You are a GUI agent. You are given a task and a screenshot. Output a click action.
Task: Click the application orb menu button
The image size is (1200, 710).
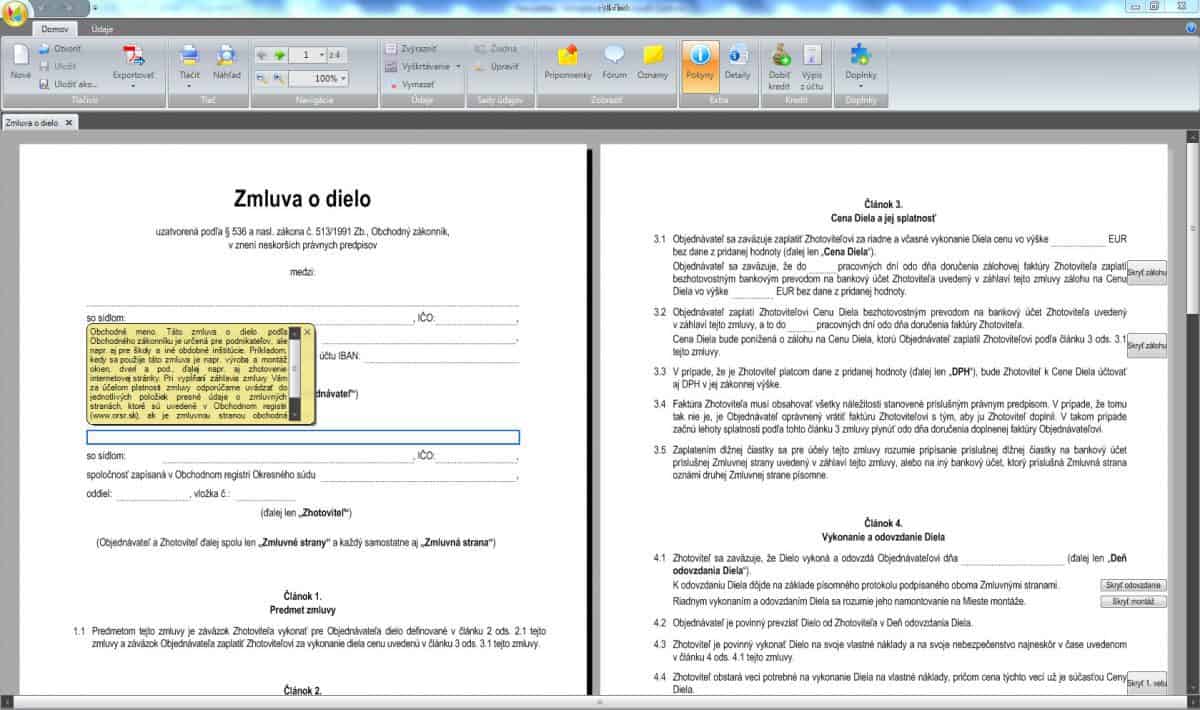[16, 13]
